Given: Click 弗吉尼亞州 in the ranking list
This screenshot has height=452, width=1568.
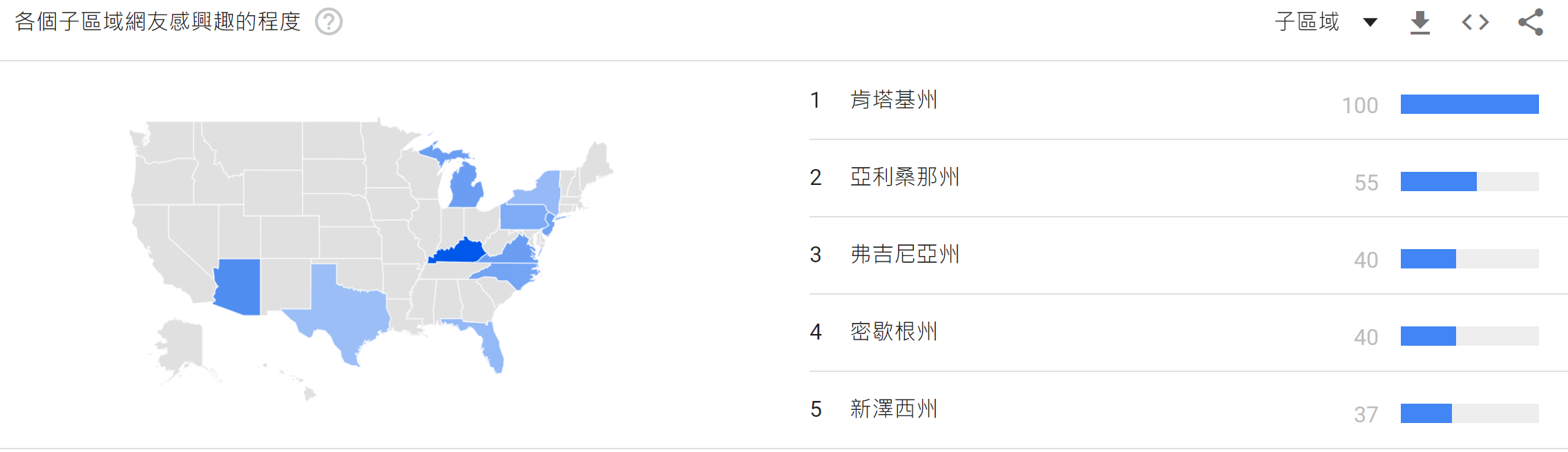Looking at the screenshot, I should pyautogui.click(x=904, y=255).
